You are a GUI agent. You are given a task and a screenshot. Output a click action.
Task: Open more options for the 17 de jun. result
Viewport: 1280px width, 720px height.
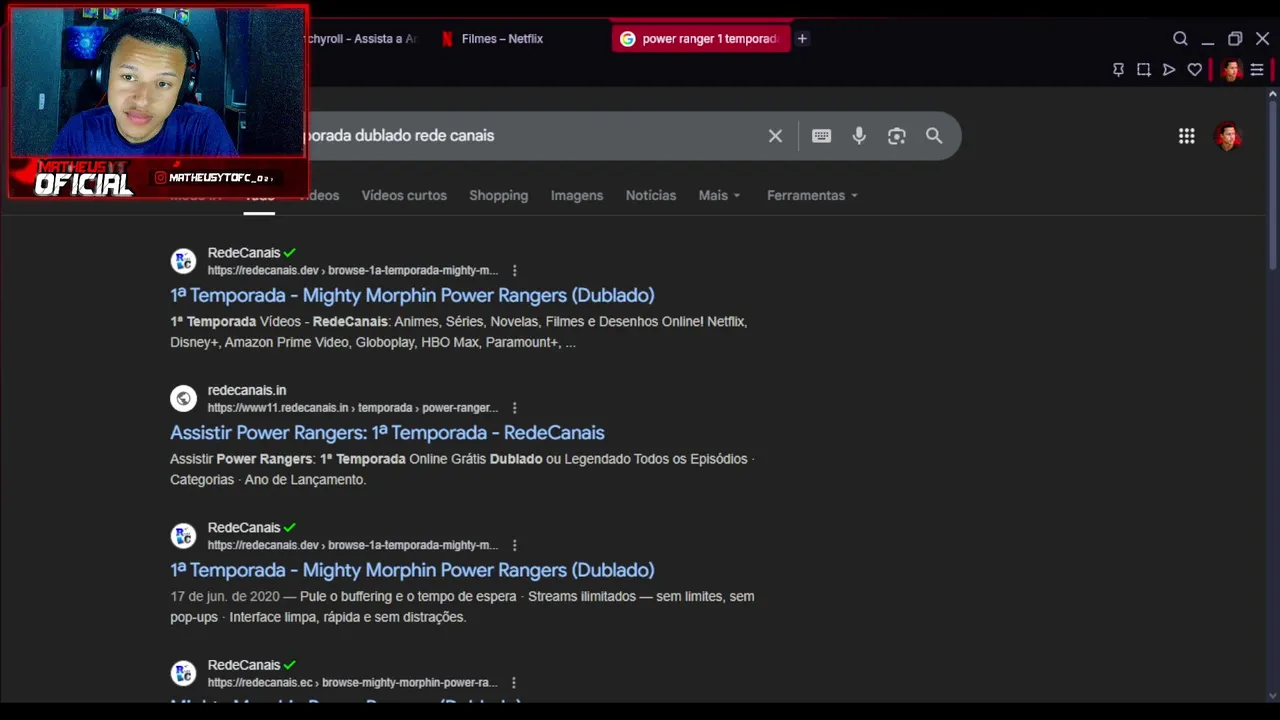click(514, 546)
